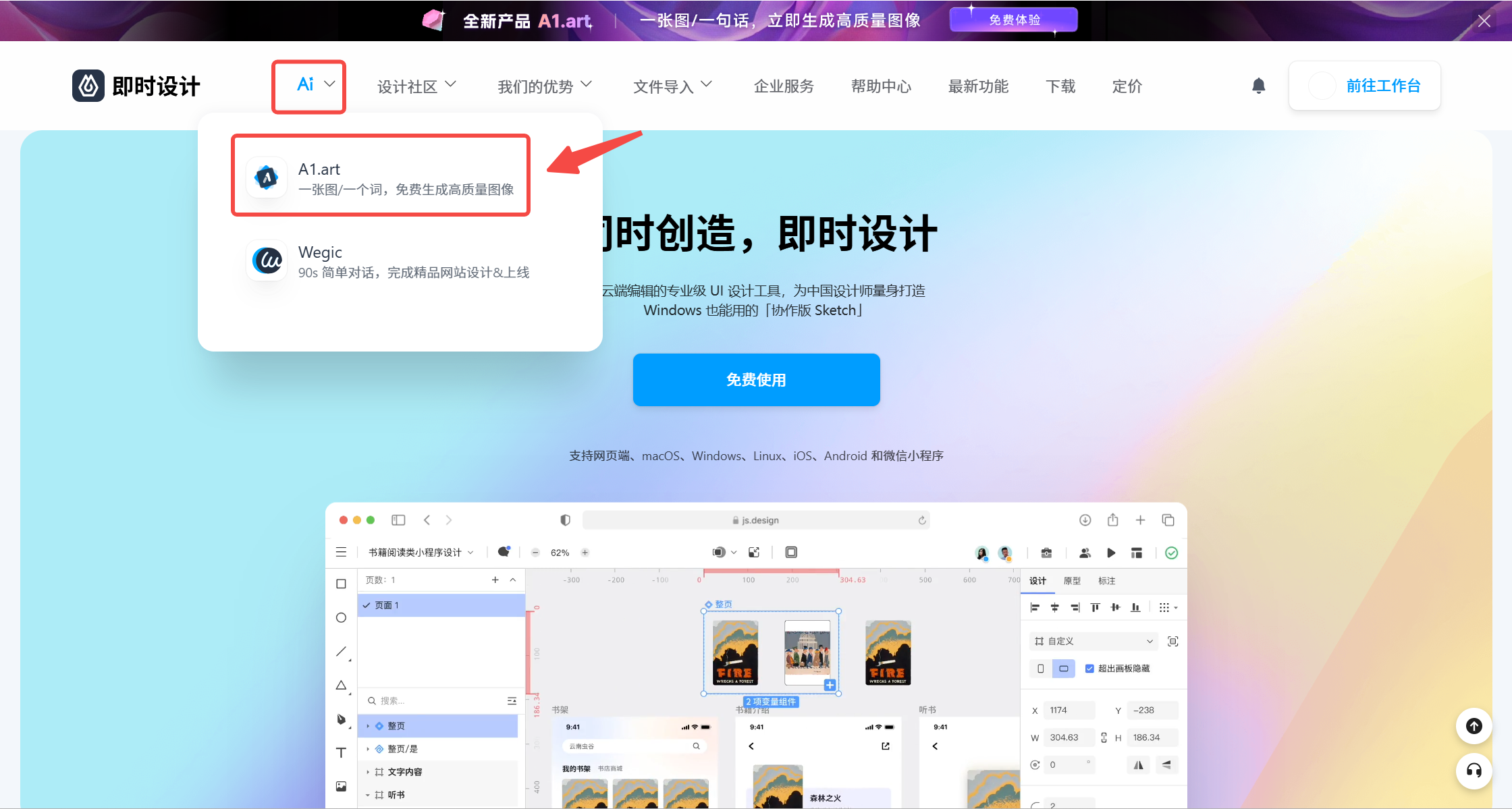Screen dimensions: 1512x809
Task: Select the Text tool
Action: point(341,752)
